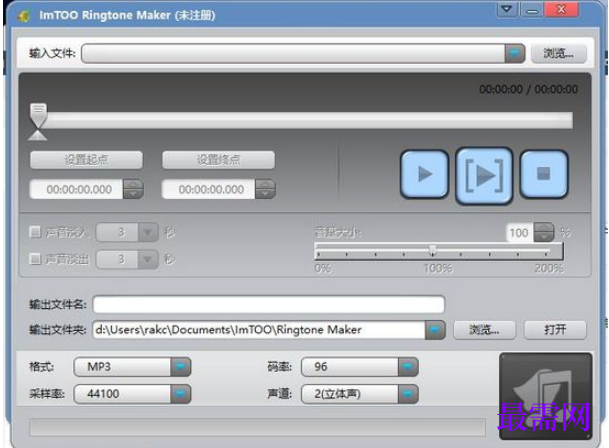
Task: Click the 00:00:00 / 00:00:00 time display
Action: pos(528,89)
